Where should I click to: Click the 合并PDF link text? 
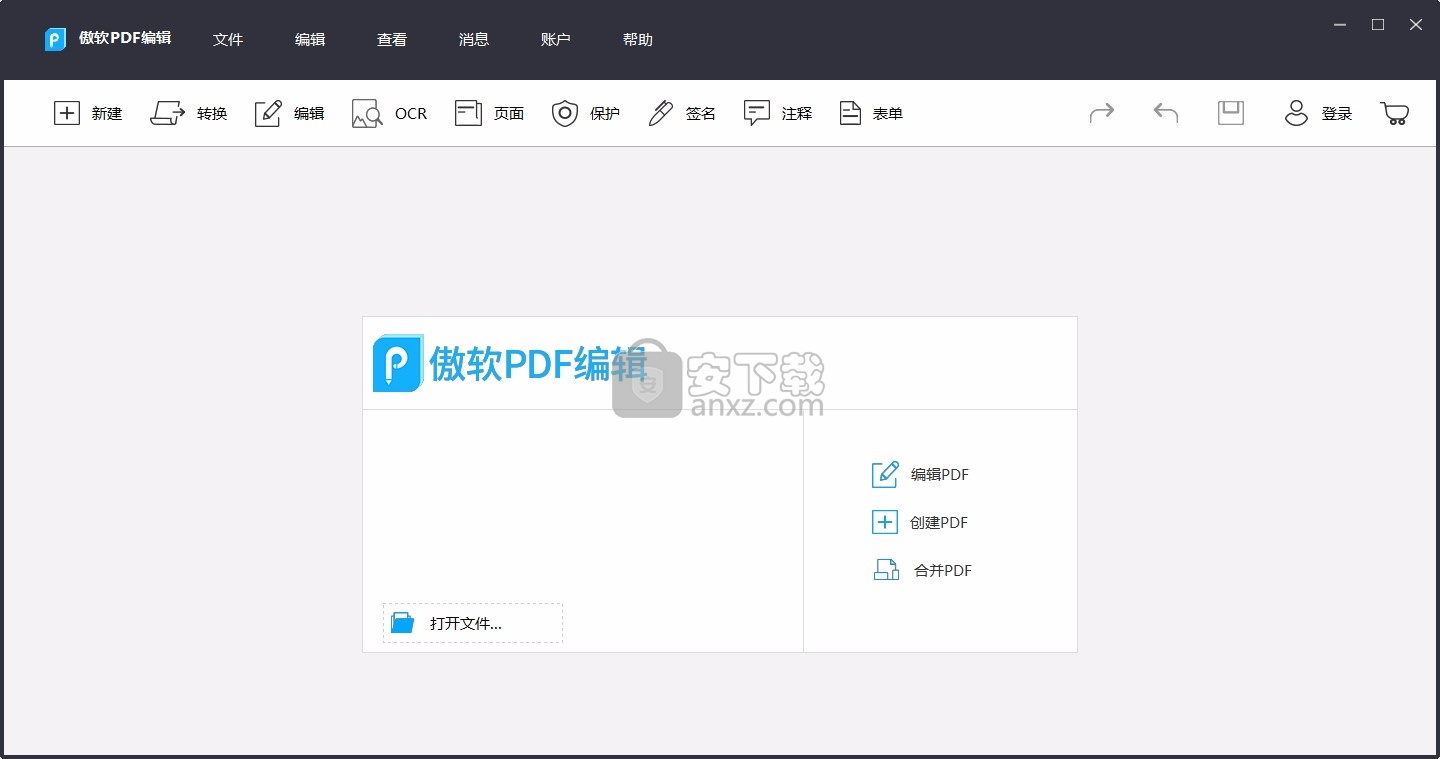pyautogui.click(x=943, y=571)
